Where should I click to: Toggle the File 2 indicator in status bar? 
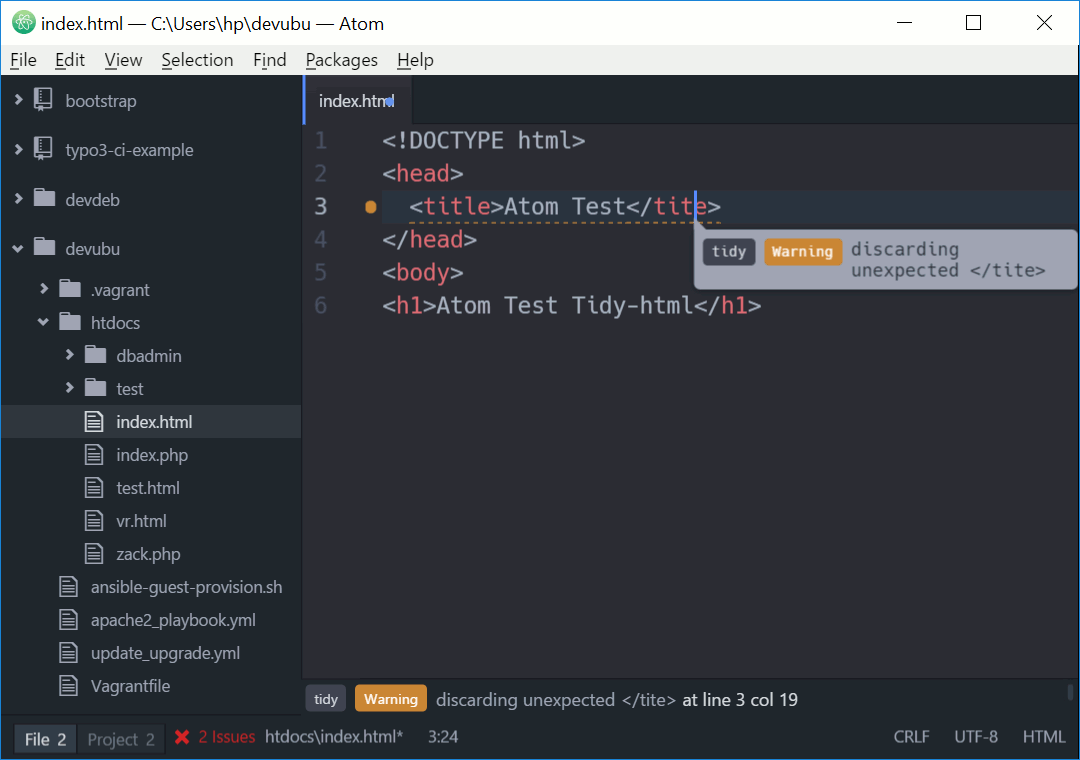(44, 738)
